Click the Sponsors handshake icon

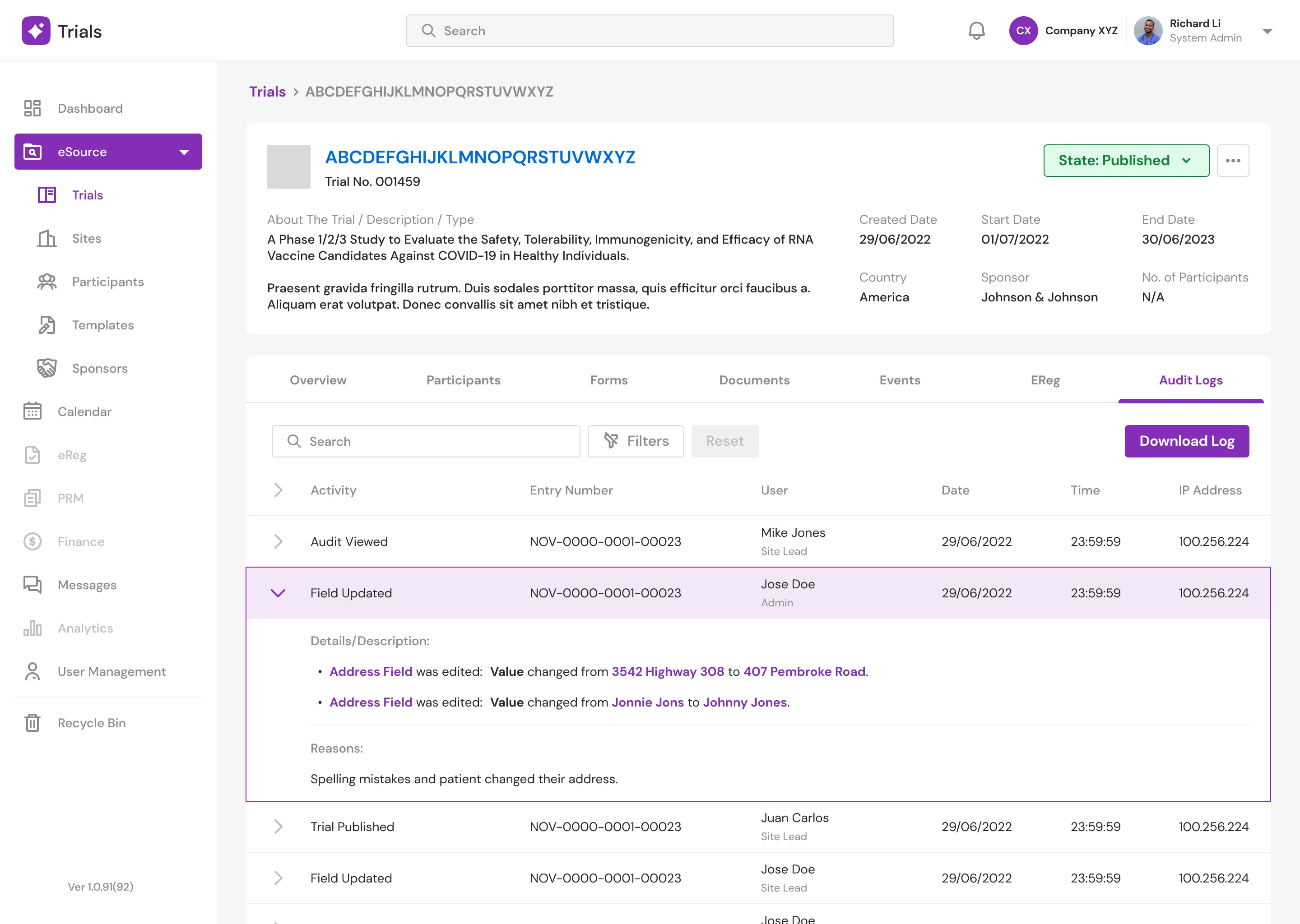click(x=46, y=368)
